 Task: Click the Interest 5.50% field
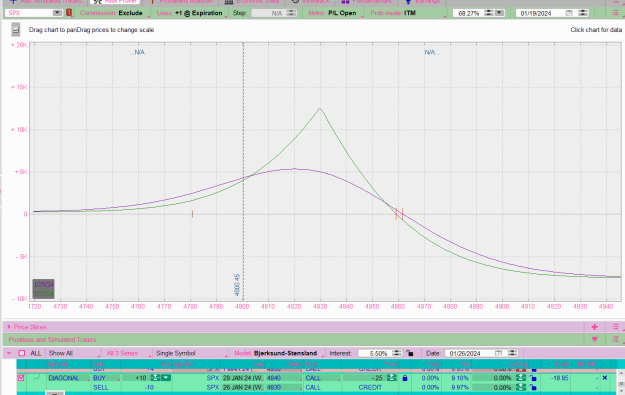375,353
